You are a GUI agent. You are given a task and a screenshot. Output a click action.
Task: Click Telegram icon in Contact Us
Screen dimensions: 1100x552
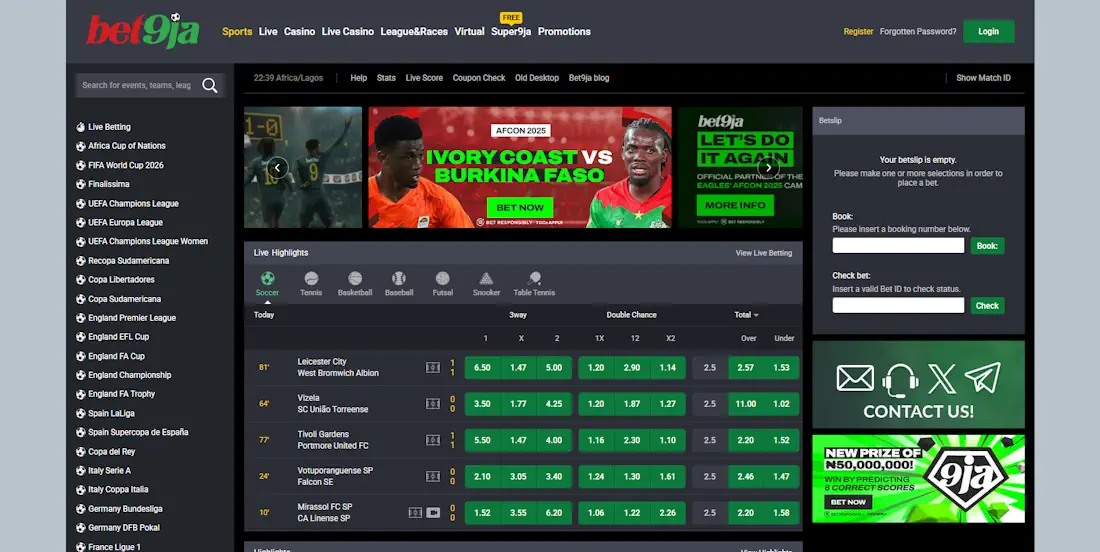[x=982, y=377]
